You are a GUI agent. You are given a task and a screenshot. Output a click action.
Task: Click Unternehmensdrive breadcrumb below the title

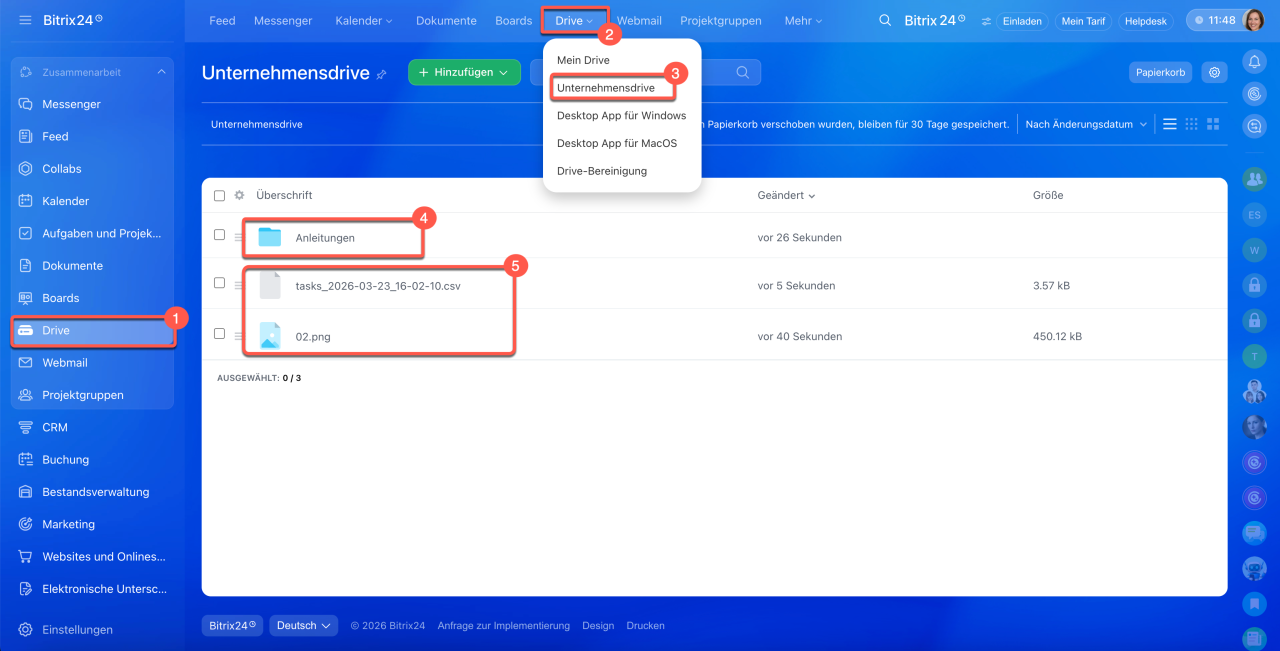pos(257,125)
